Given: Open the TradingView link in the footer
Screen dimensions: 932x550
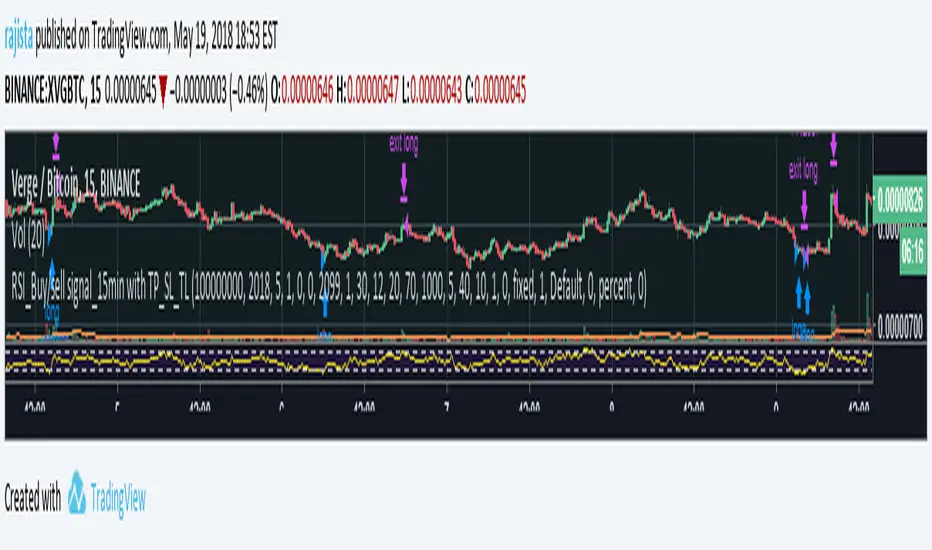Looking at the screenshot, I should [118, 498].
